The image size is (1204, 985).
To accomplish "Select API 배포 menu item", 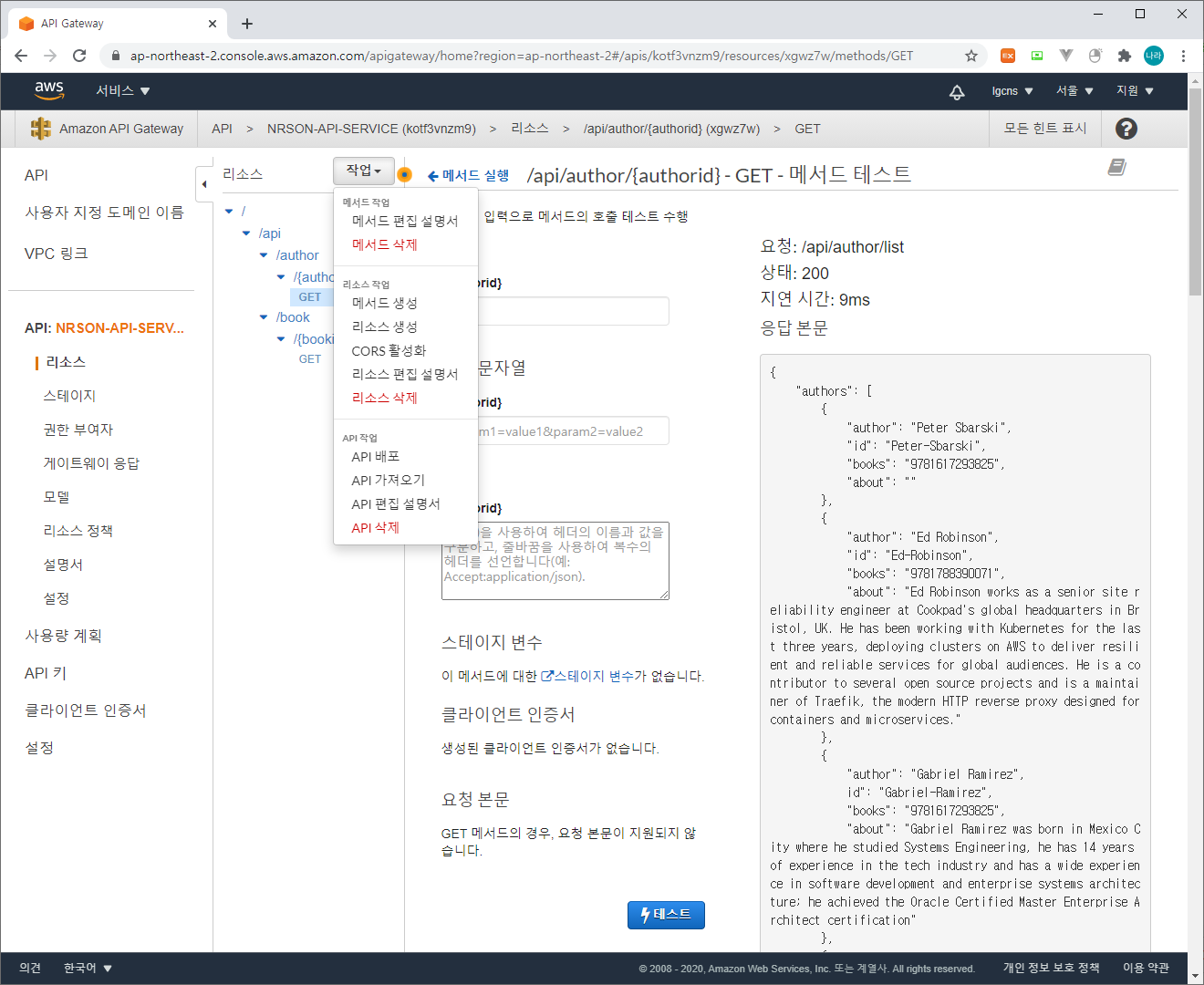I will coord(405,456).
